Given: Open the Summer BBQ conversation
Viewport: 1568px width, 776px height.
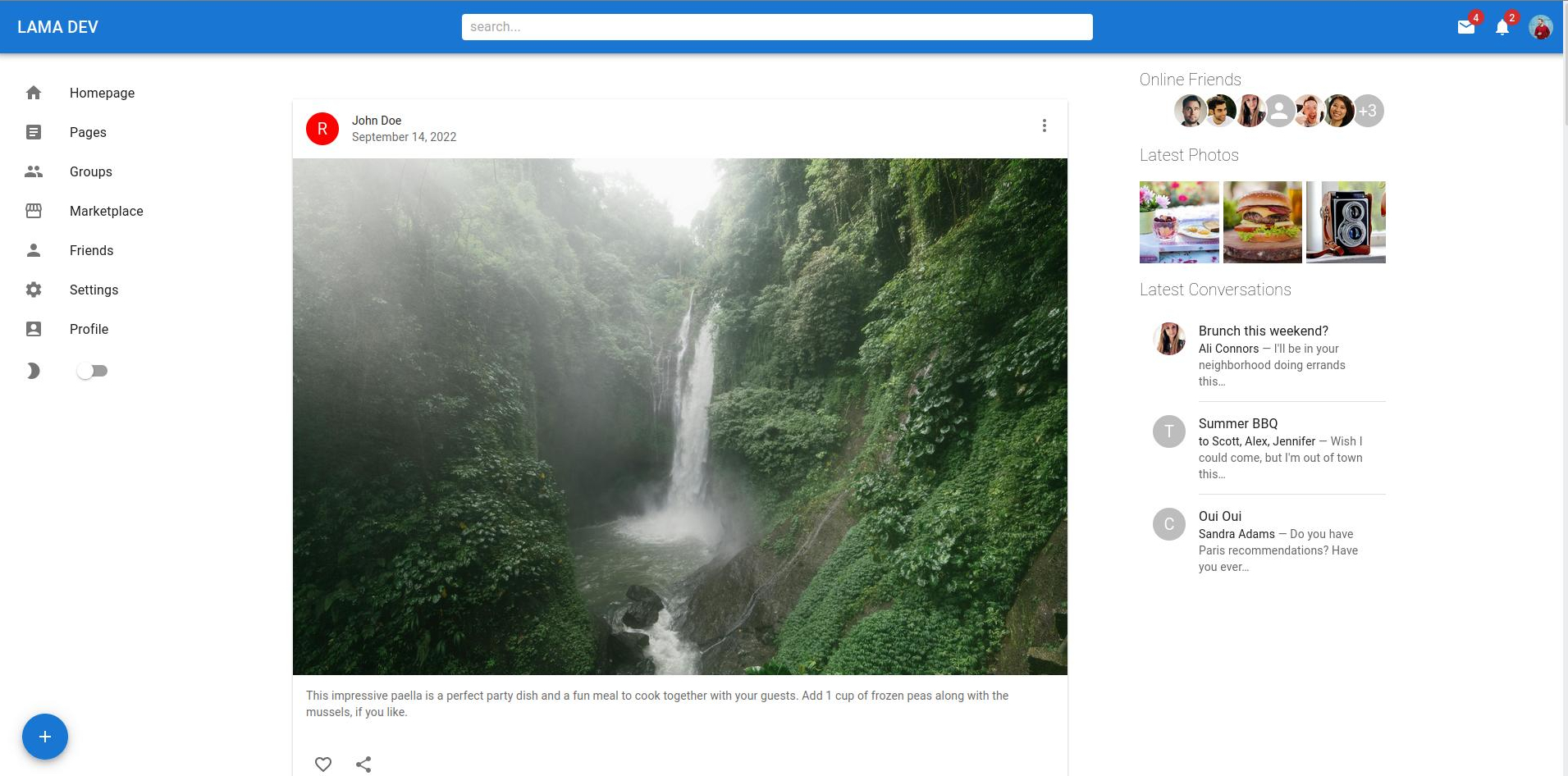Looking at the screenshot, I should [x=1263, y=448].
